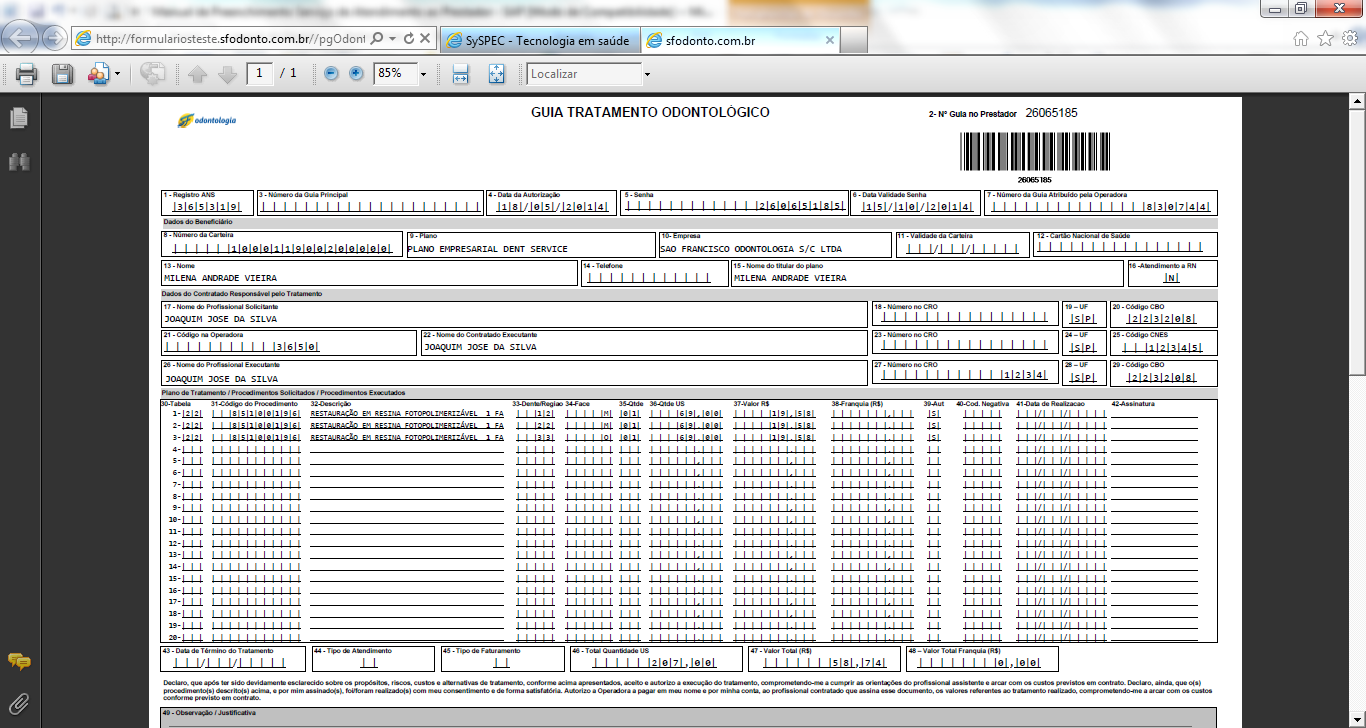Screen dimensions: 1366x728
Task: Open the address bar autocomplete dropdown
Action: pos(393,39)
